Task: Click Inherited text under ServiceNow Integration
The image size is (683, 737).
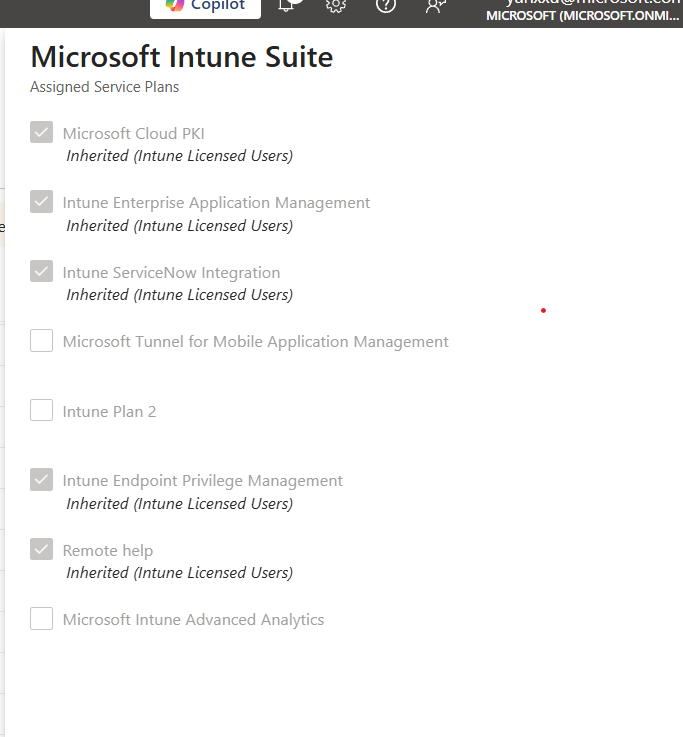Action: (x=180, y=295)
